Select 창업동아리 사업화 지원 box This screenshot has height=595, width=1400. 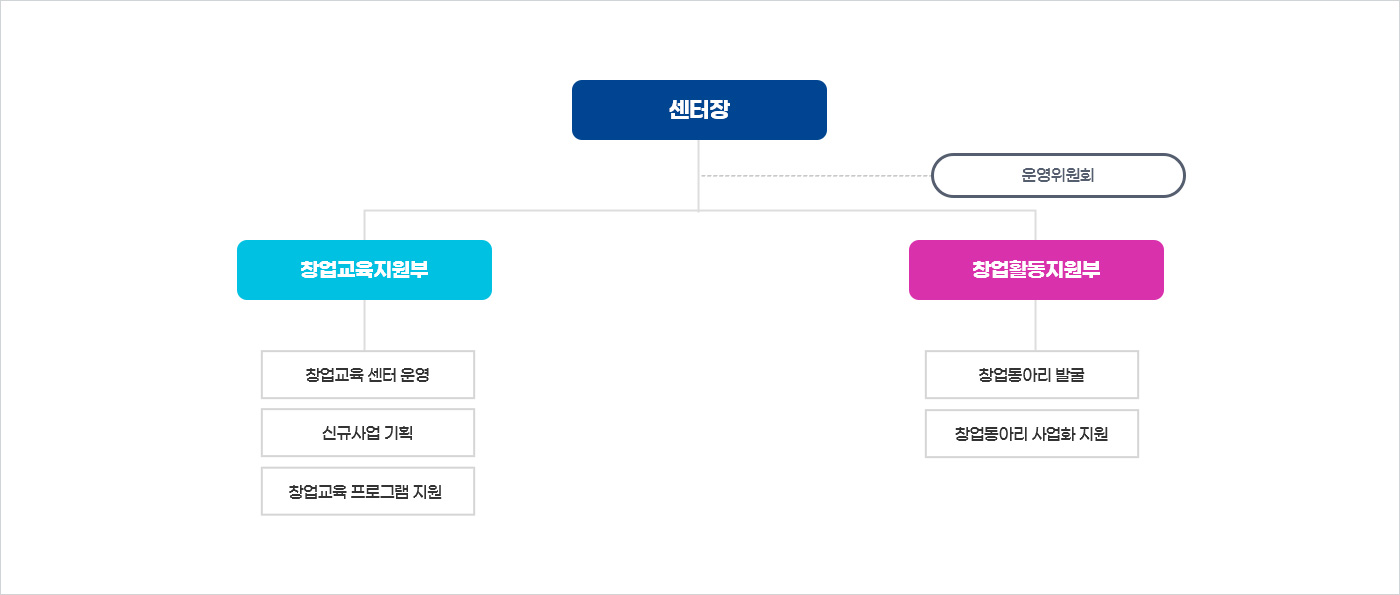(1032, 434)
